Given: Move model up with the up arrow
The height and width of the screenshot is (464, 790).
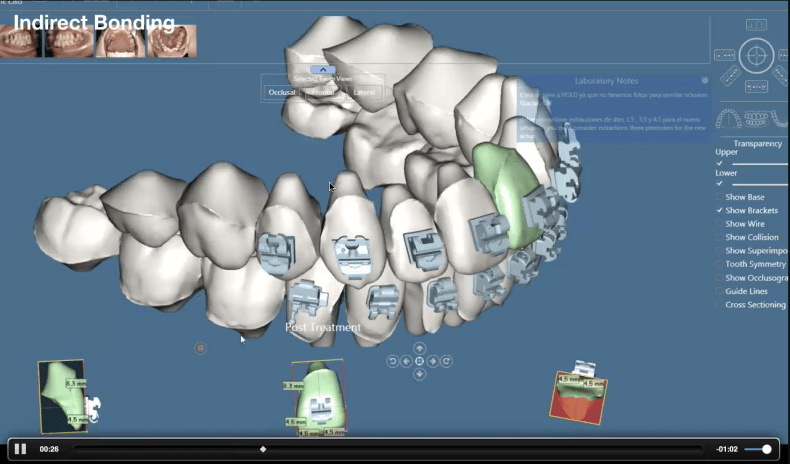Looking at the screenshot, I should pyautogui.click(x=419, y=348).
